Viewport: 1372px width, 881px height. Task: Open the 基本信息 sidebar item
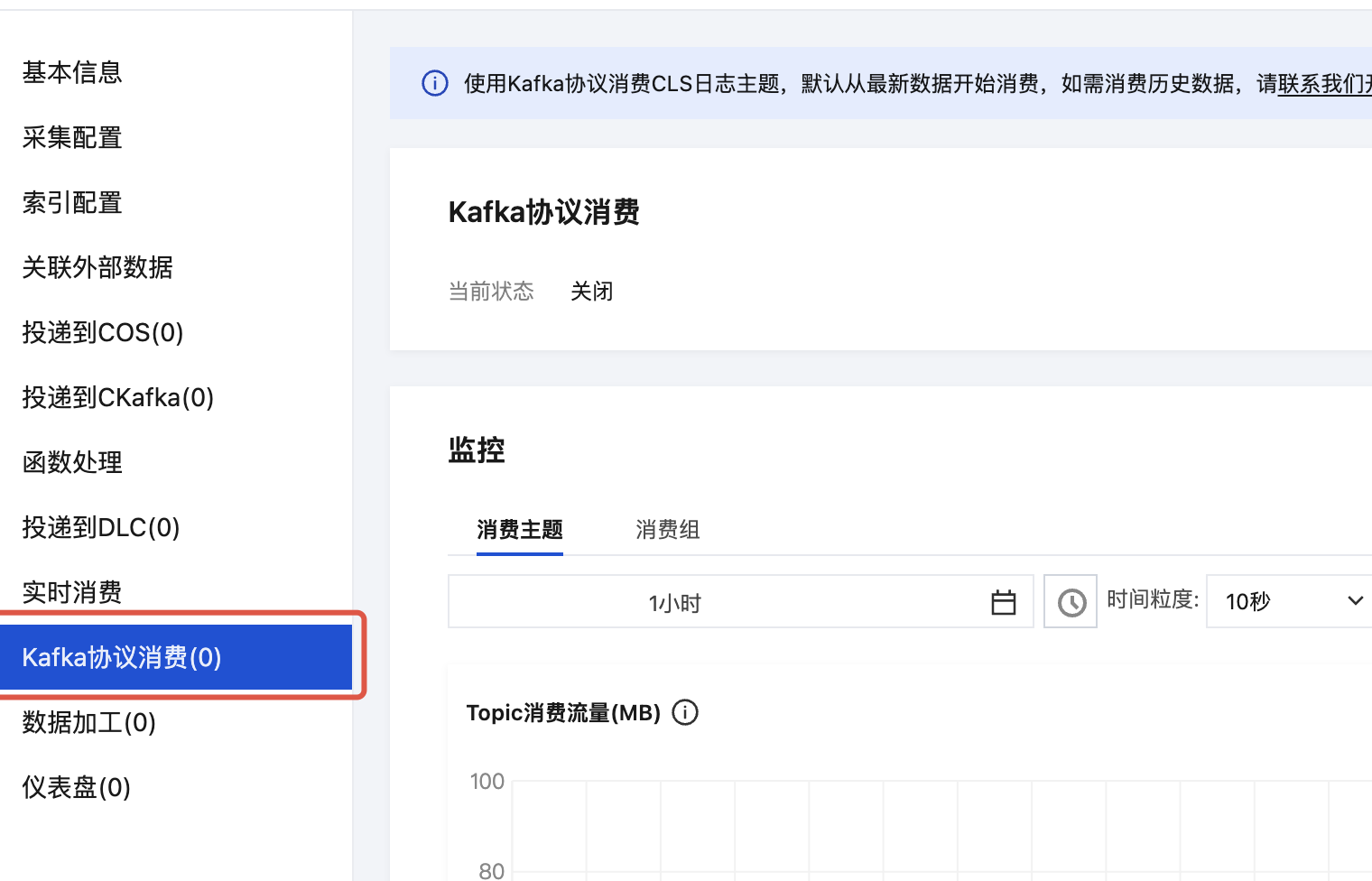click(x=72, y=72)
